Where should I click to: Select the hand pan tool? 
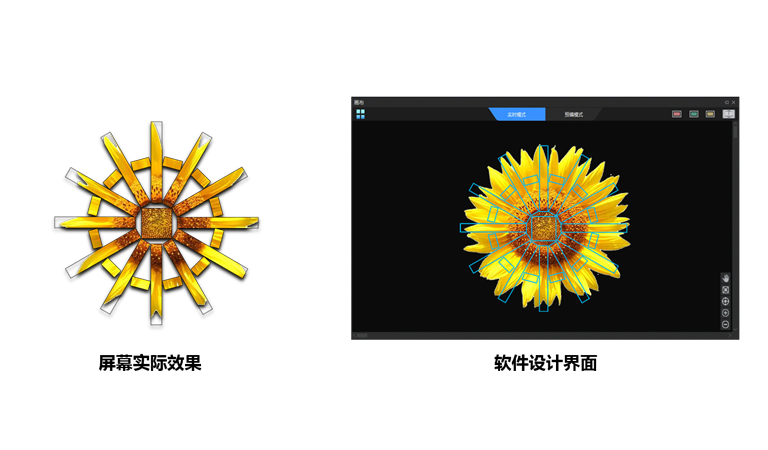(725, 277)
